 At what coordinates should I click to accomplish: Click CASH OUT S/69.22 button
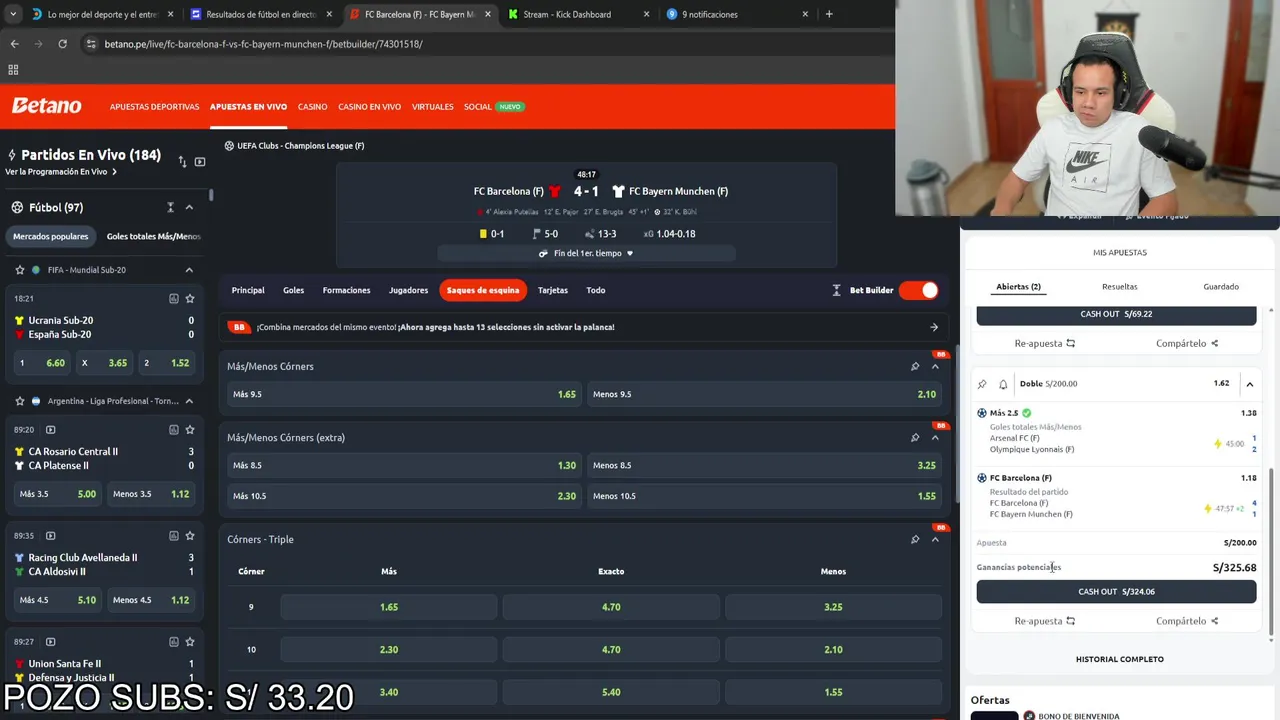[1116, 314]
